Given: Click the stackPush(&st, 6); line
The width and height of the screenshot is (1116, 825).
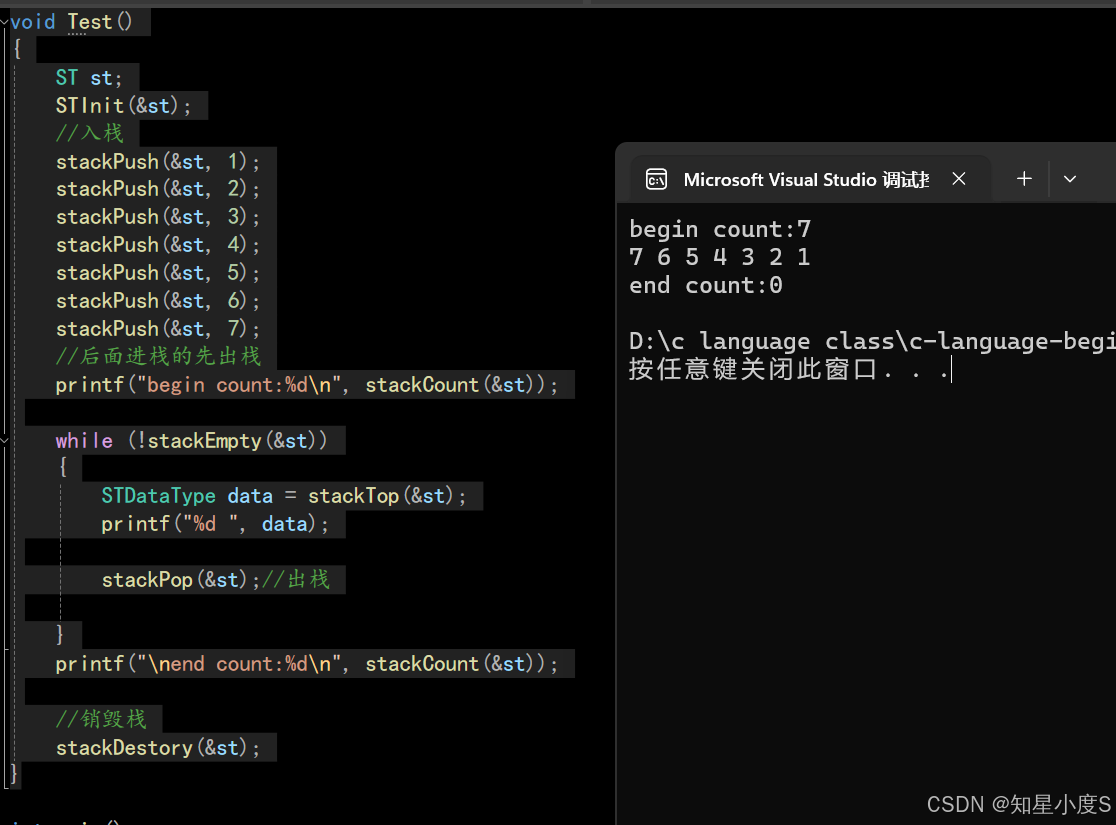Looking at the screenshot, I should pyautogui.click(x=157, y=301).
